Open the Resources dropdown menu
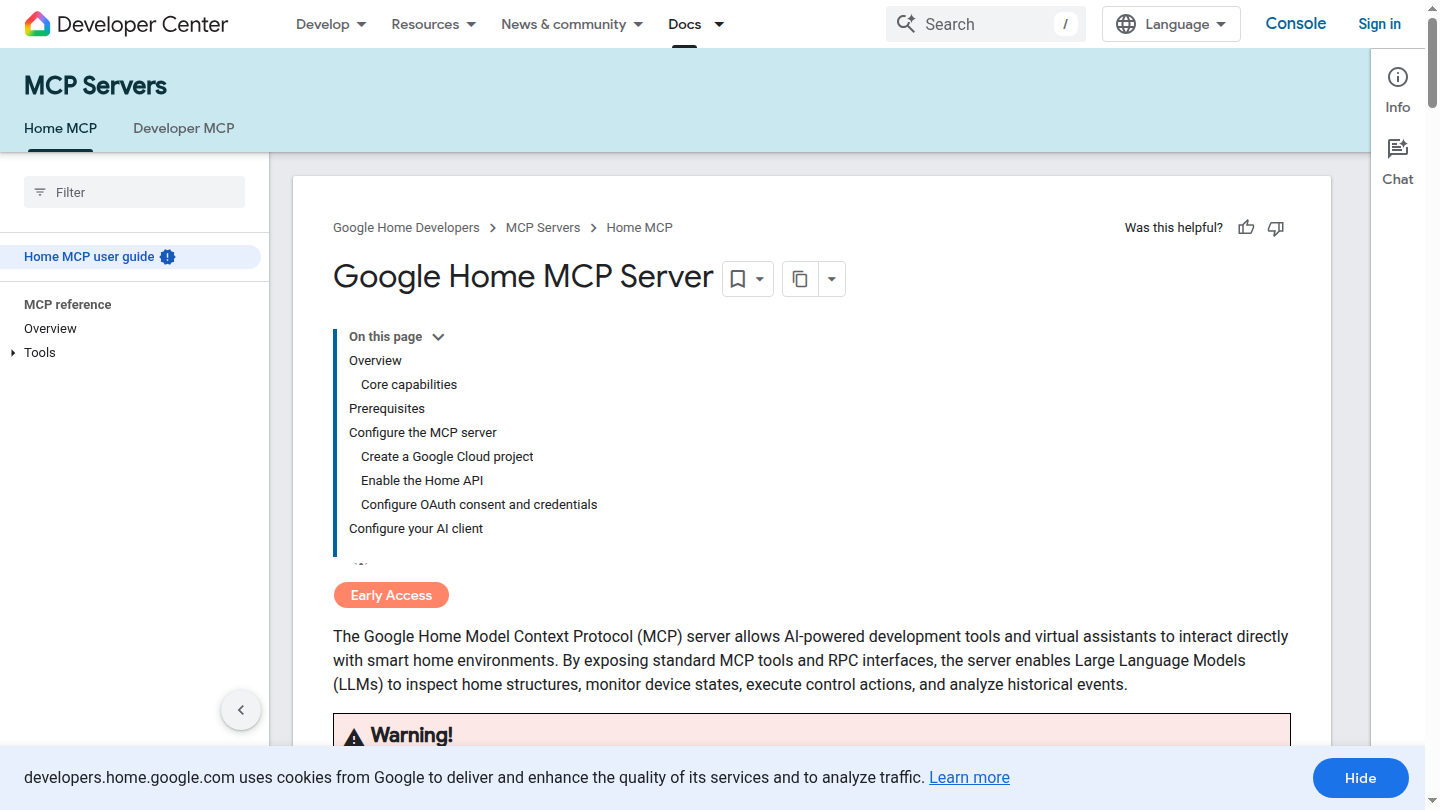This screenshot has width=1440, height=810. [434, 24]
